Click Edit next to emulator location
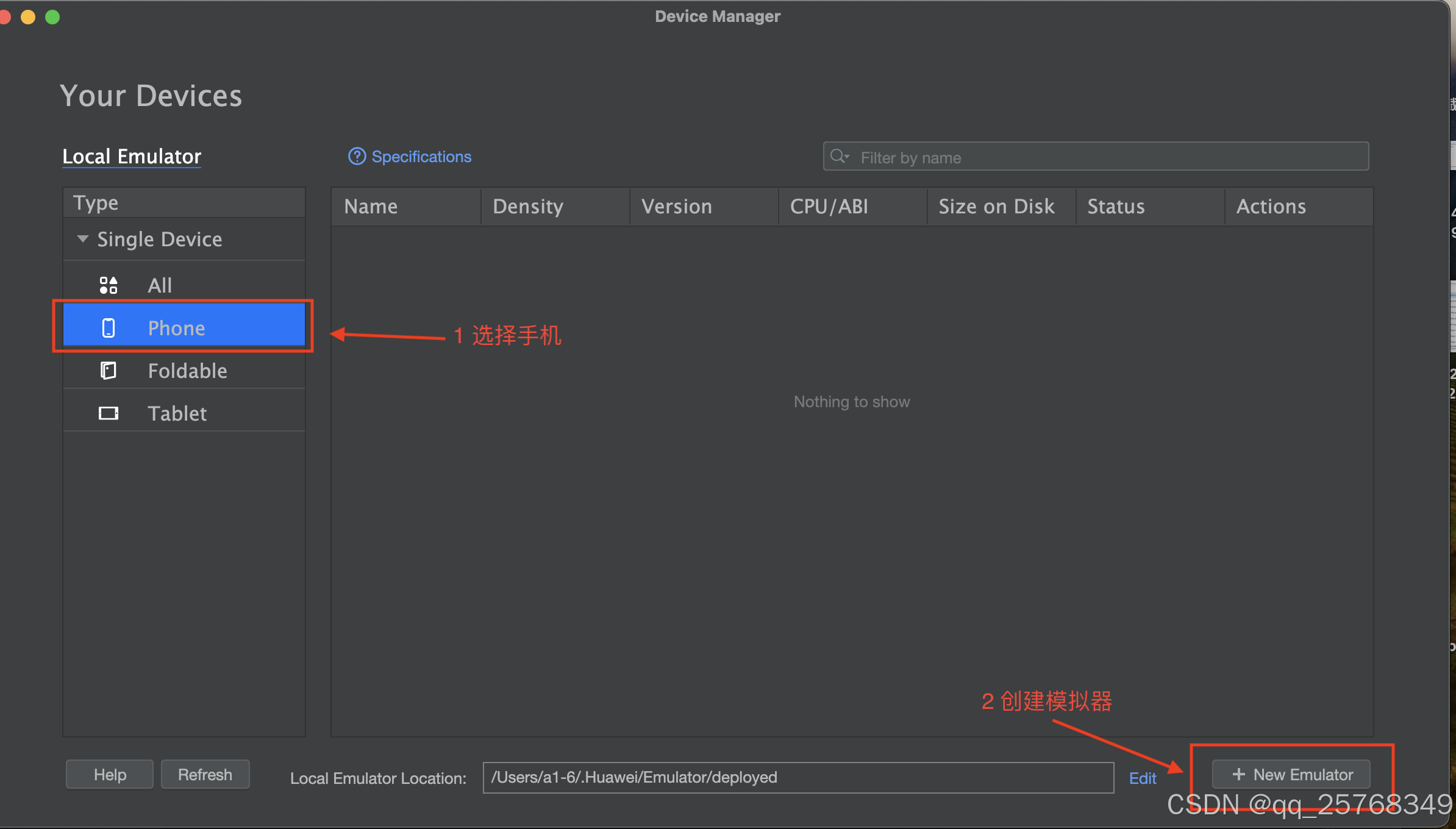This screenshot has height=829, width=1456. (1143, 778)
